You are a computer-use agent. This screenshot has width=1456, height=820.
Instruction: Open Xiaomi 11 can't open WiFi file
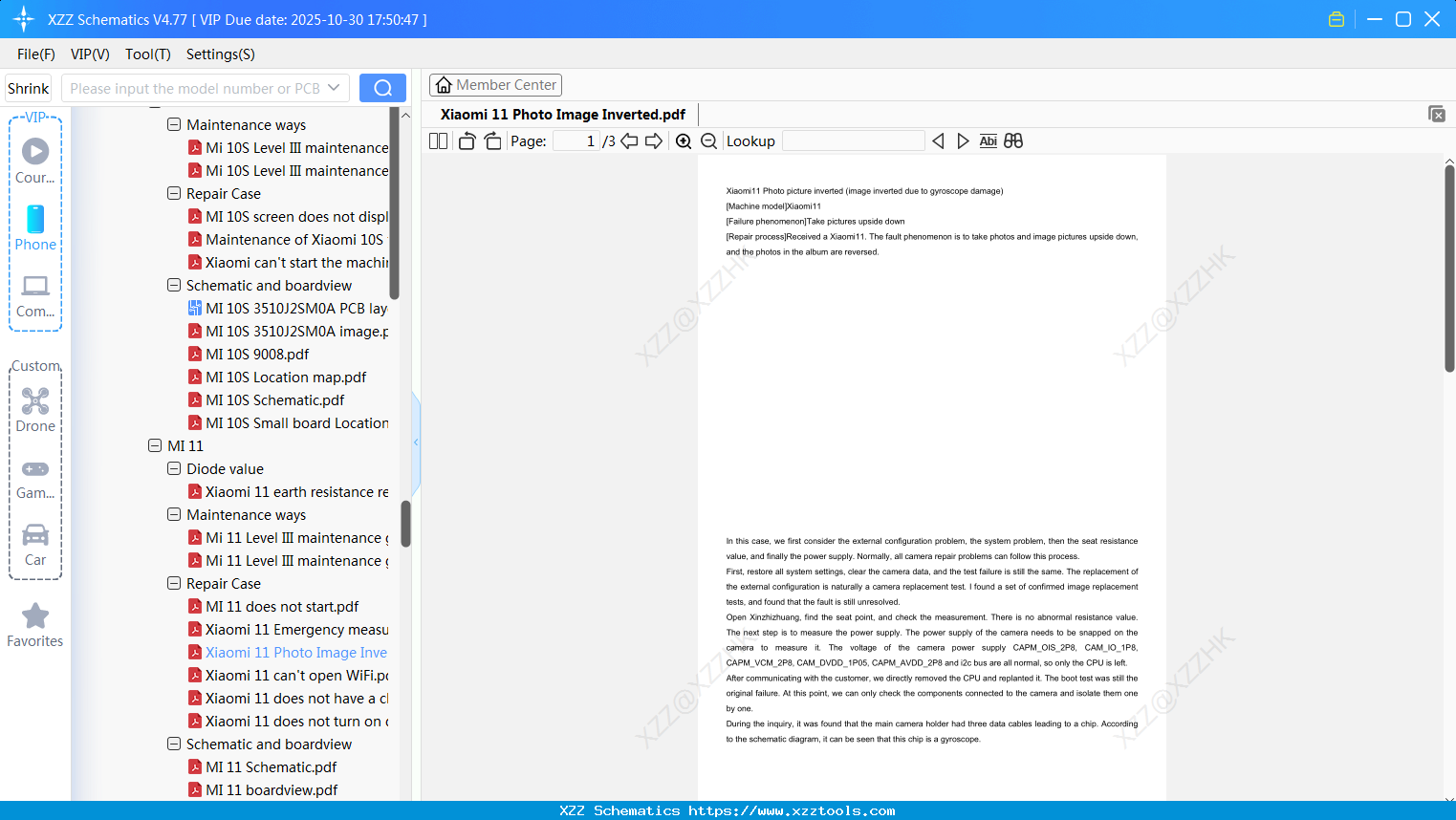tap(288, 676)
